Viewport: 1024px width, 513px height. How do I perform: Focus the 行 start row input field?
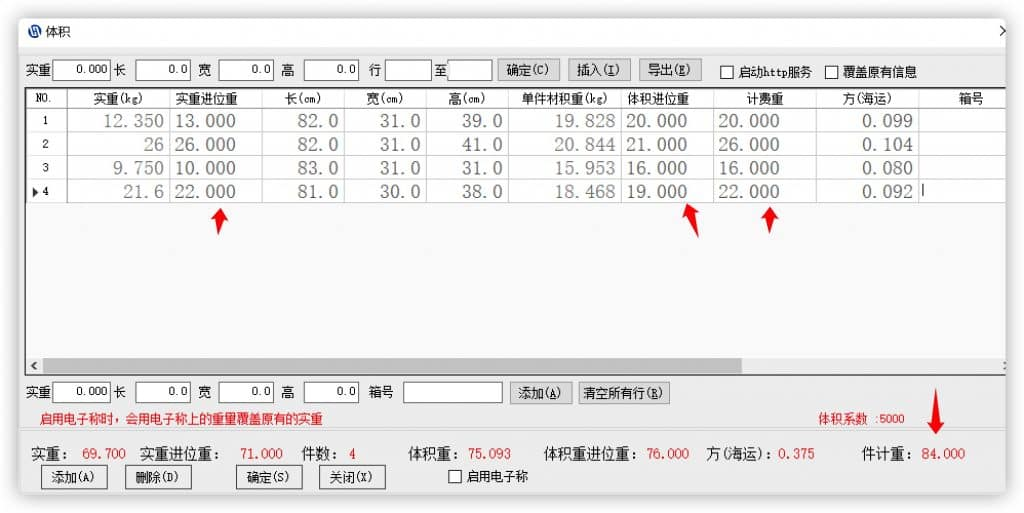(408, 70)
